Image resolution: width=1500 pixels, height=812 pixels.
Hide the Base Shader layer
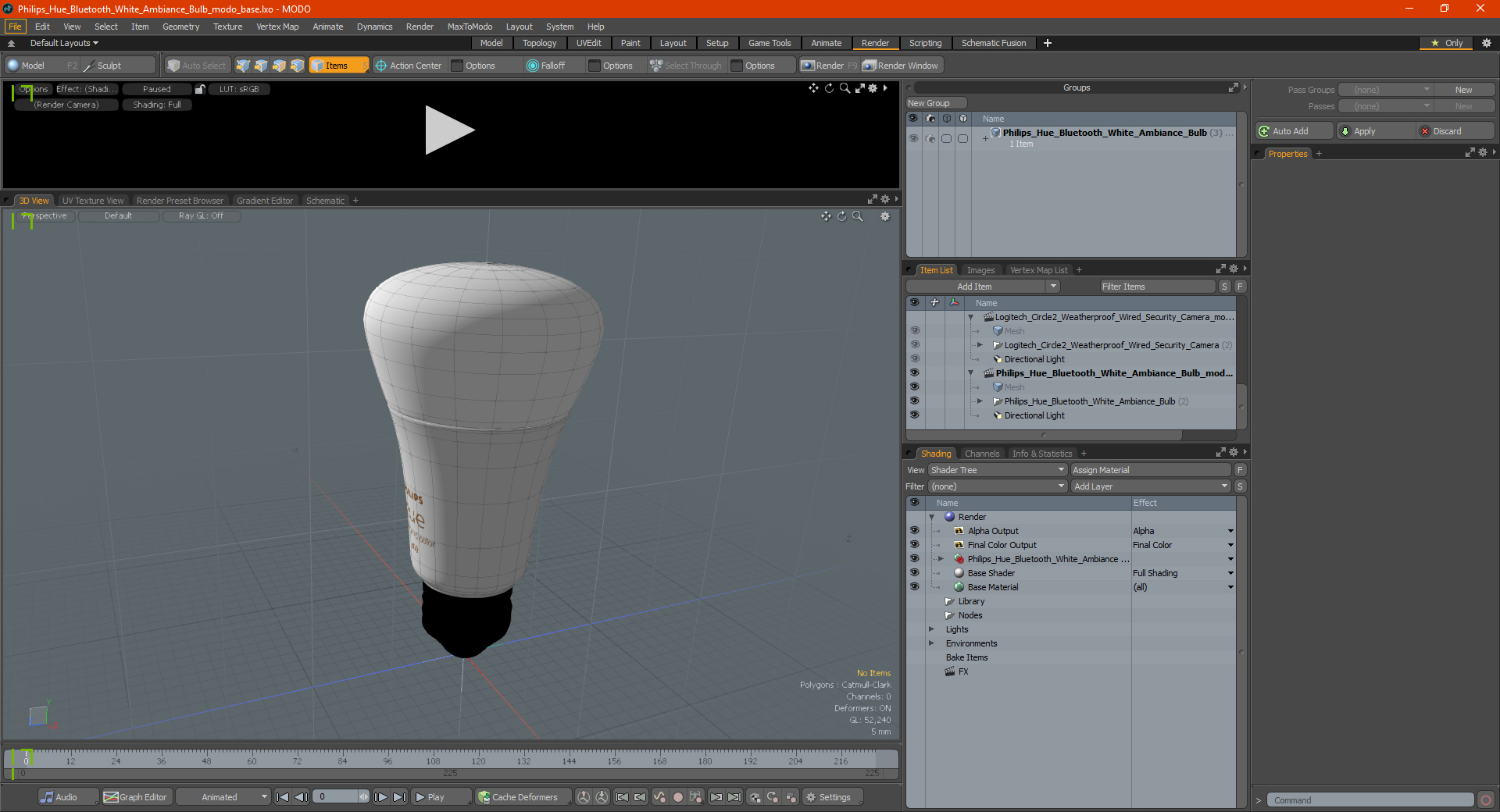[x=914, y=573]
